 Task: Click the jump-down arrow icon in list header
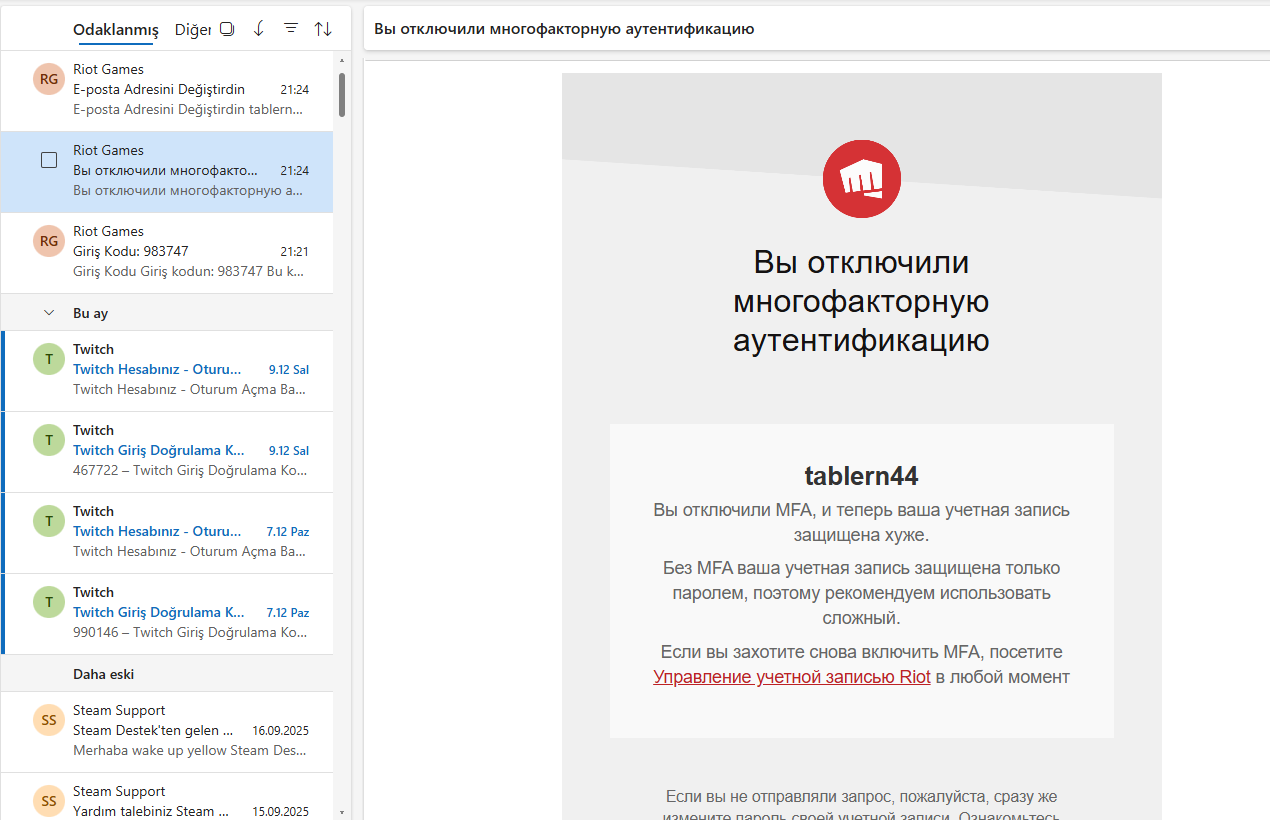click(259, 29)
